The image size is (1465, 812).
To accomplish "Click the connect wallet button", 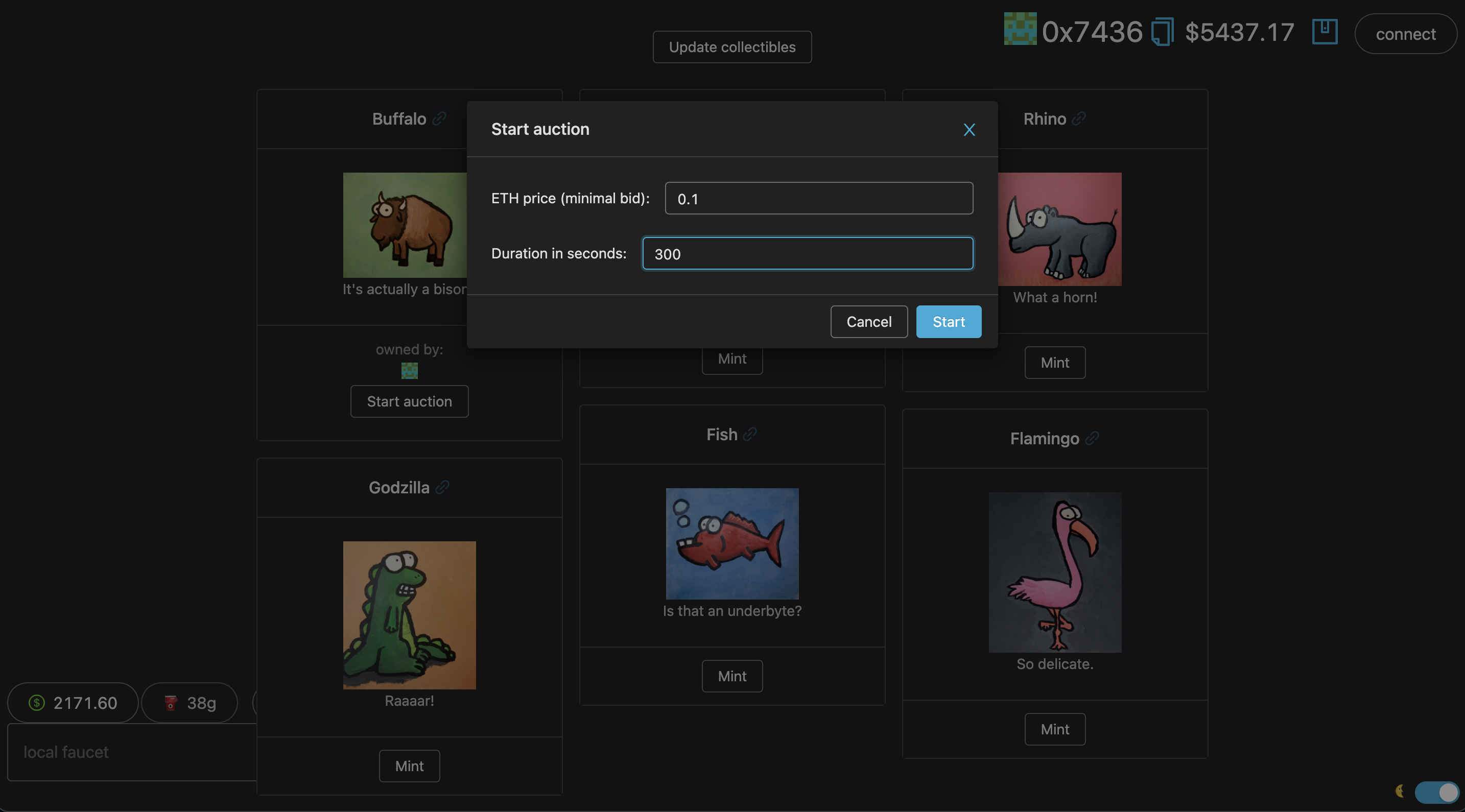I will pos(1405,34).
